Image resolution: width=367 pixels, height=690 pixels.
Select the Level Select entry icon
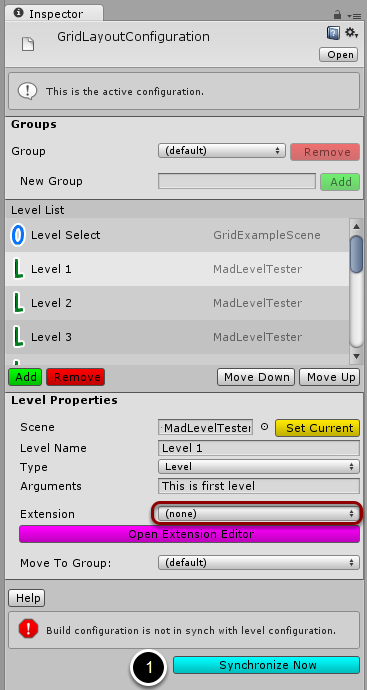(18, 235)
